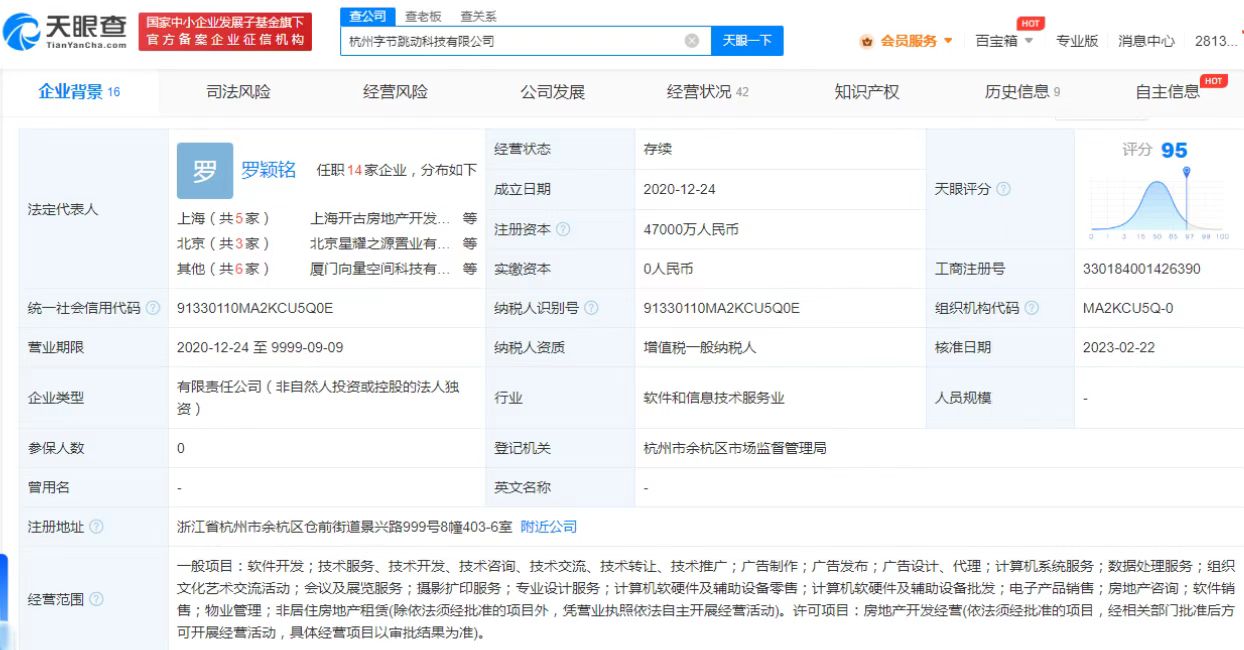
Task: Open the 知识产权 tab
Action: [x=866, y=92]
